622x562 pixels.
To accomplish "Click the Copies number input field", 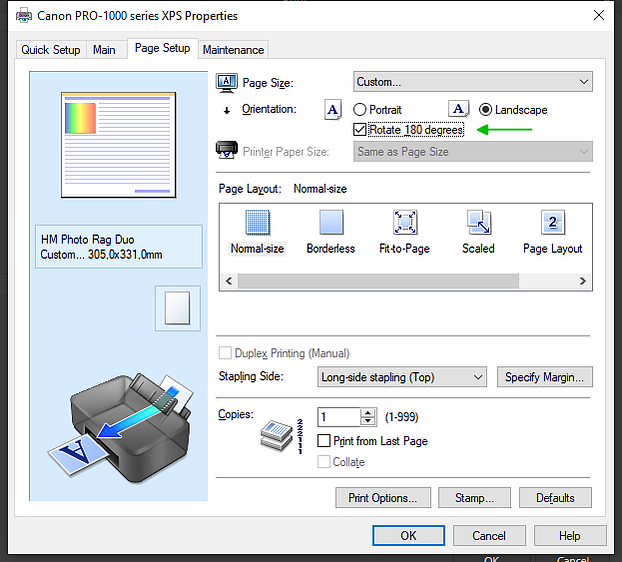I will pyautogui.click(x=339, y=417).
